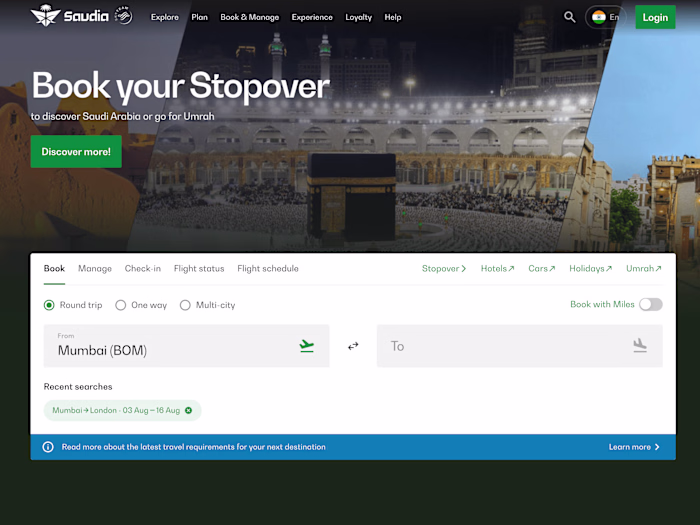Click the Book your Stopover headline
Screen dimensions: 700x525
181,86
